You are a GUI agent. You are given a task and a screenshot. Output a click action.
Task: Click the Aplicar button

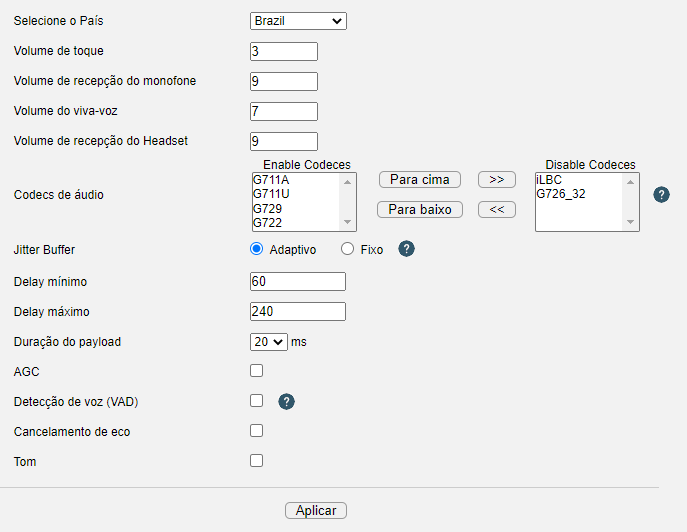pyautogui.click(x=315, y=511)
